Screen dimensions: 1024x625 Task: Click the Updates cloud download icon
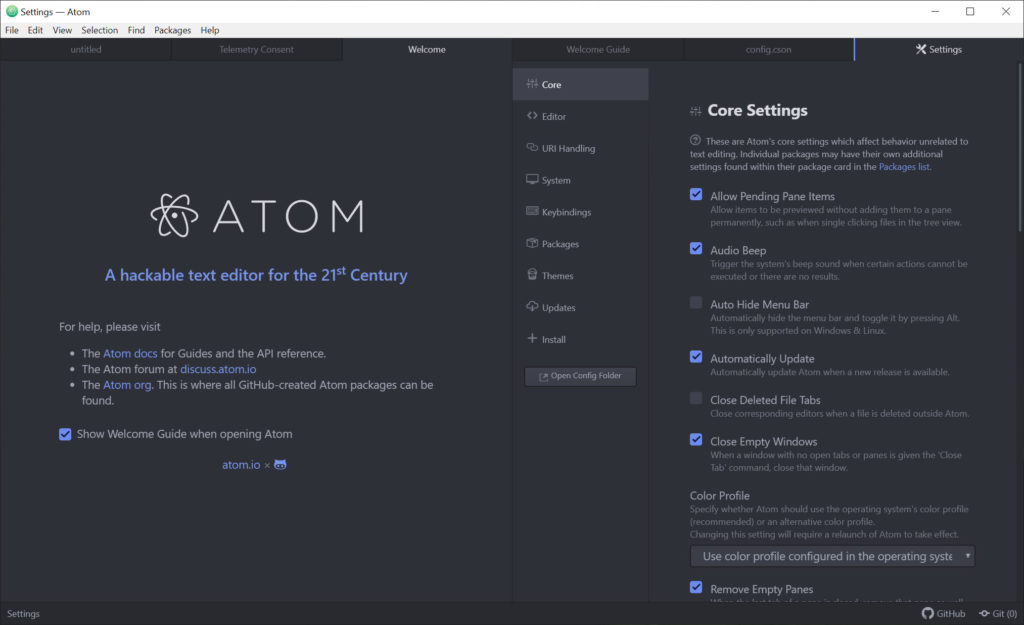click(x=532, y=306)
